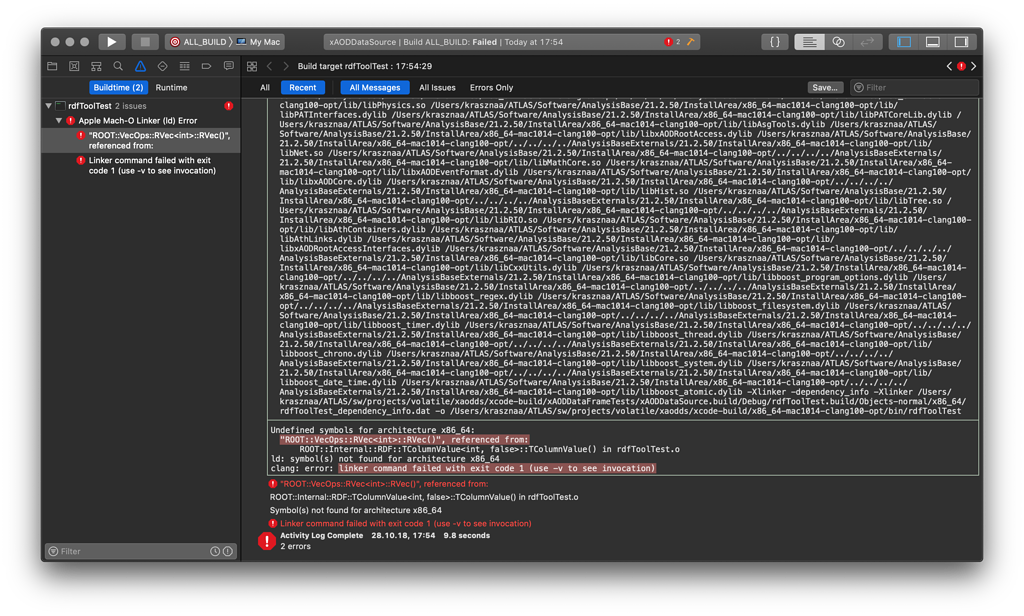Click the highlighted "linker command failed" transcript text
Viewport: 1024px width, 616px height.
click(x=497, y=468)
